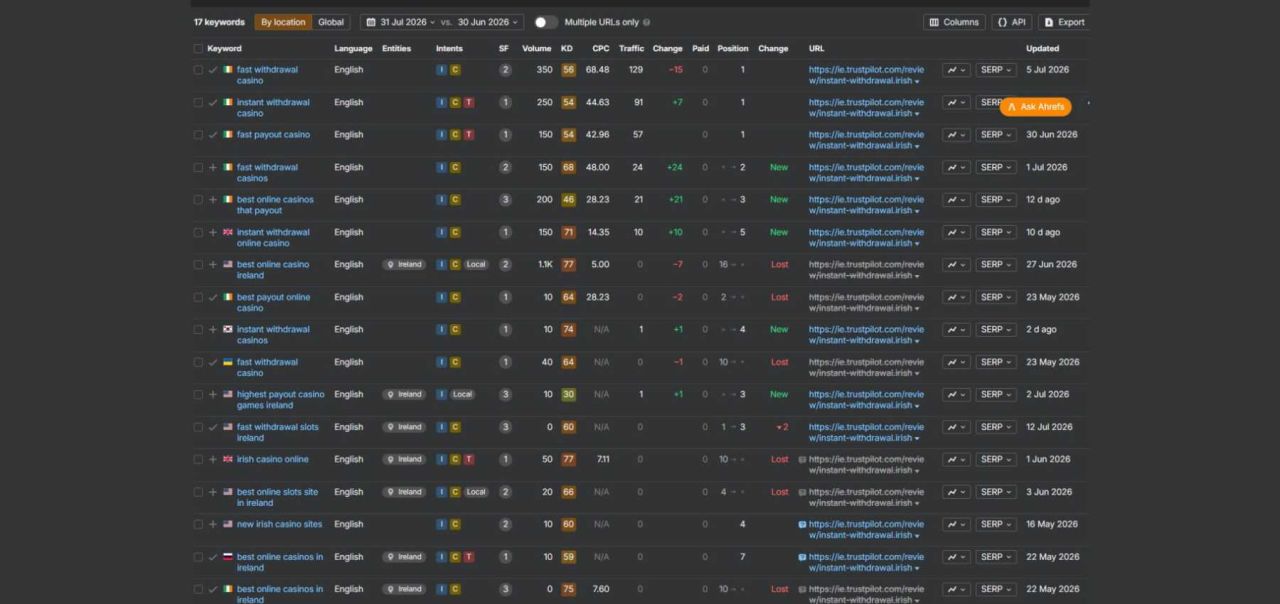Click the 'instant withdrawal online casino' keyword link
The image size is (1280, 604).
pos(273,238)
